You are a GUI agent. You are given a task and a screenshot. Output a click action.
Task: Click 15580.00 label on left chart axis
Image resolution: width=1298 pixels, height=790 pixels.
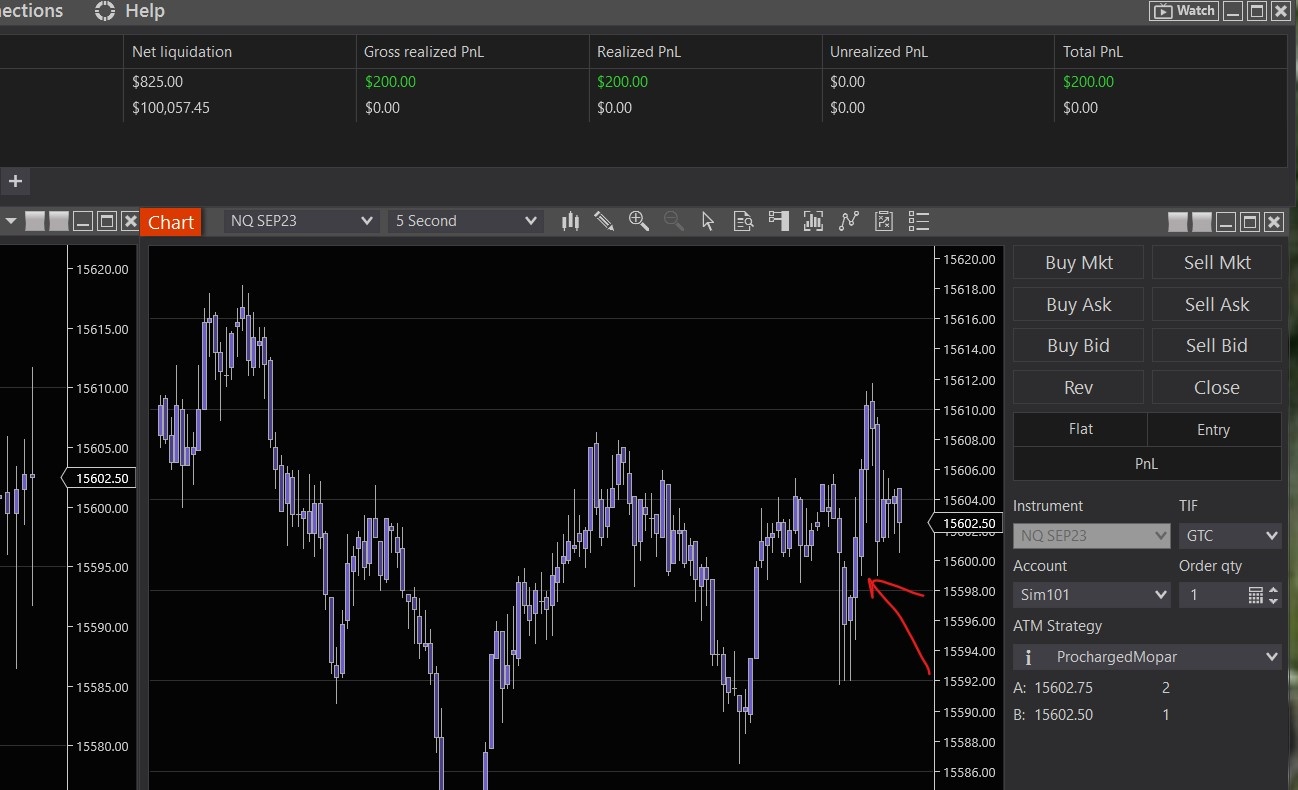(103, 746)
